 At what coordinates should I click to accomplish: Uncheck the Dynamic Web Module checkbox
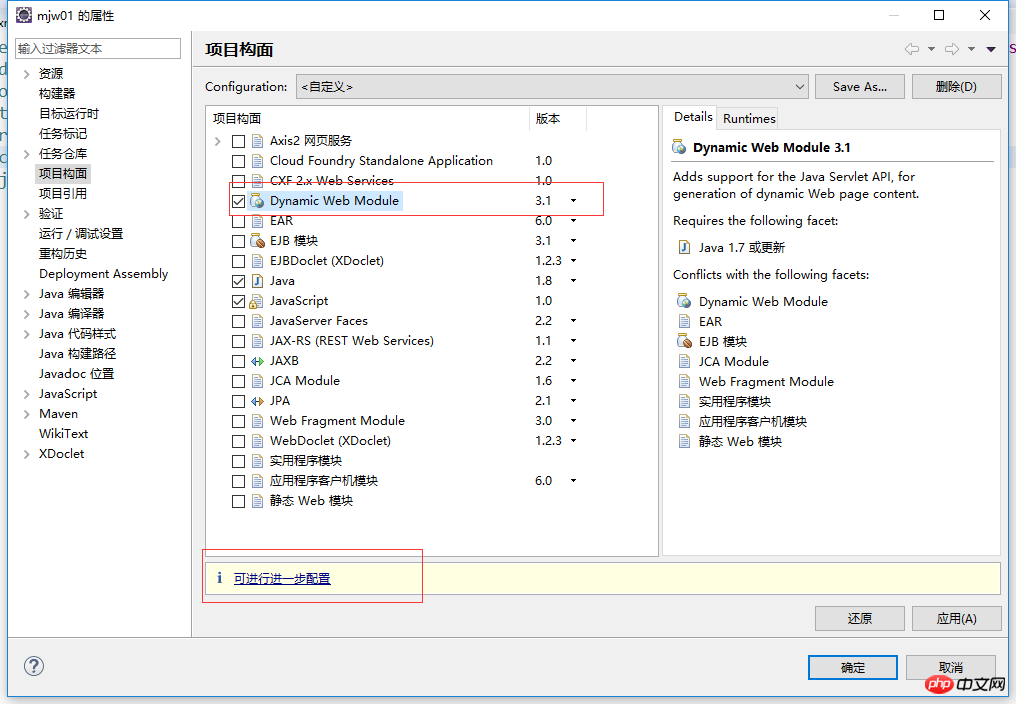click(238, 201)
